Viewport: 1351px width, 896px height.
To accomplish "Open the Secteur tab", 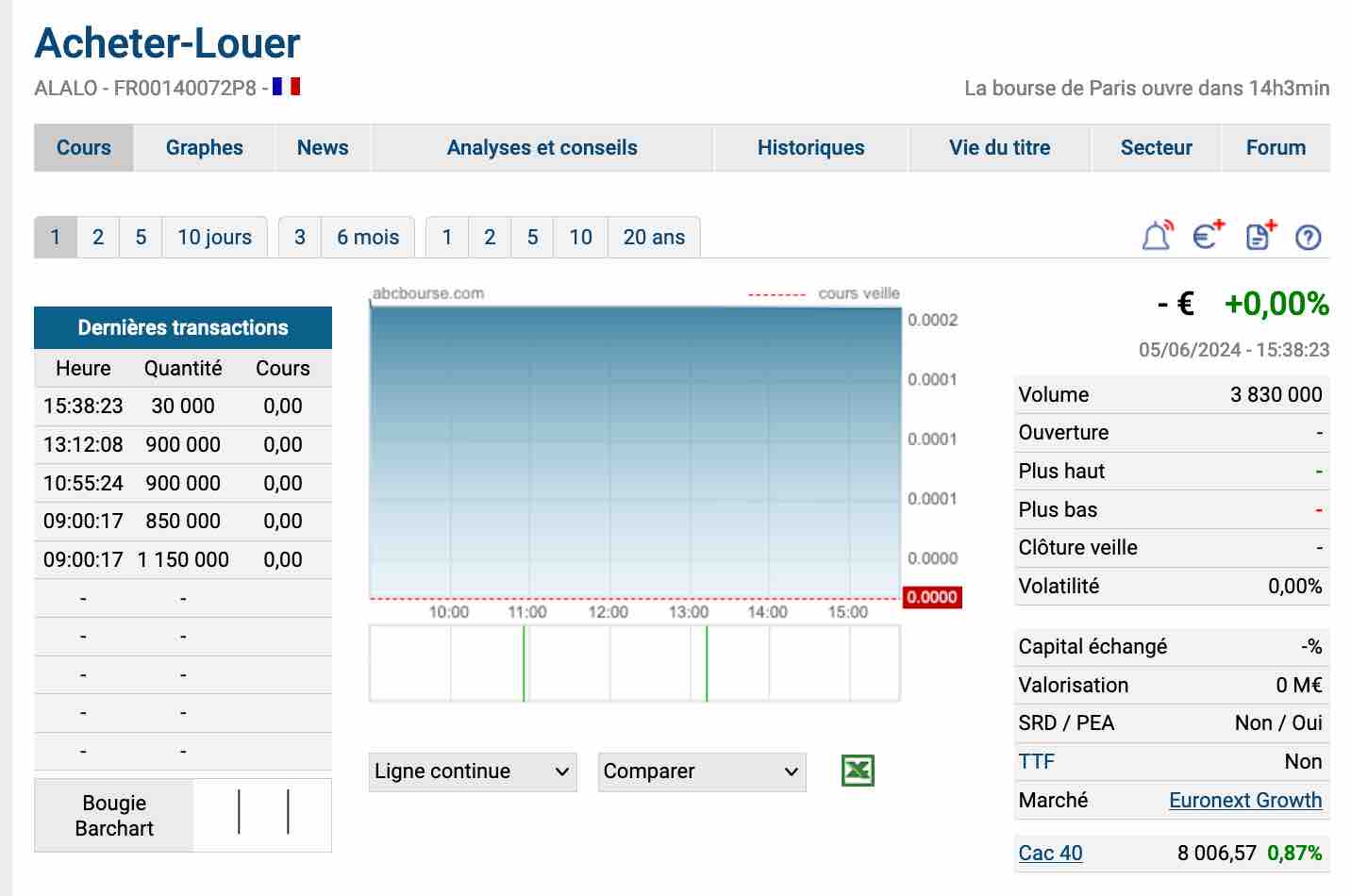I will click(x=1157, y=147).
